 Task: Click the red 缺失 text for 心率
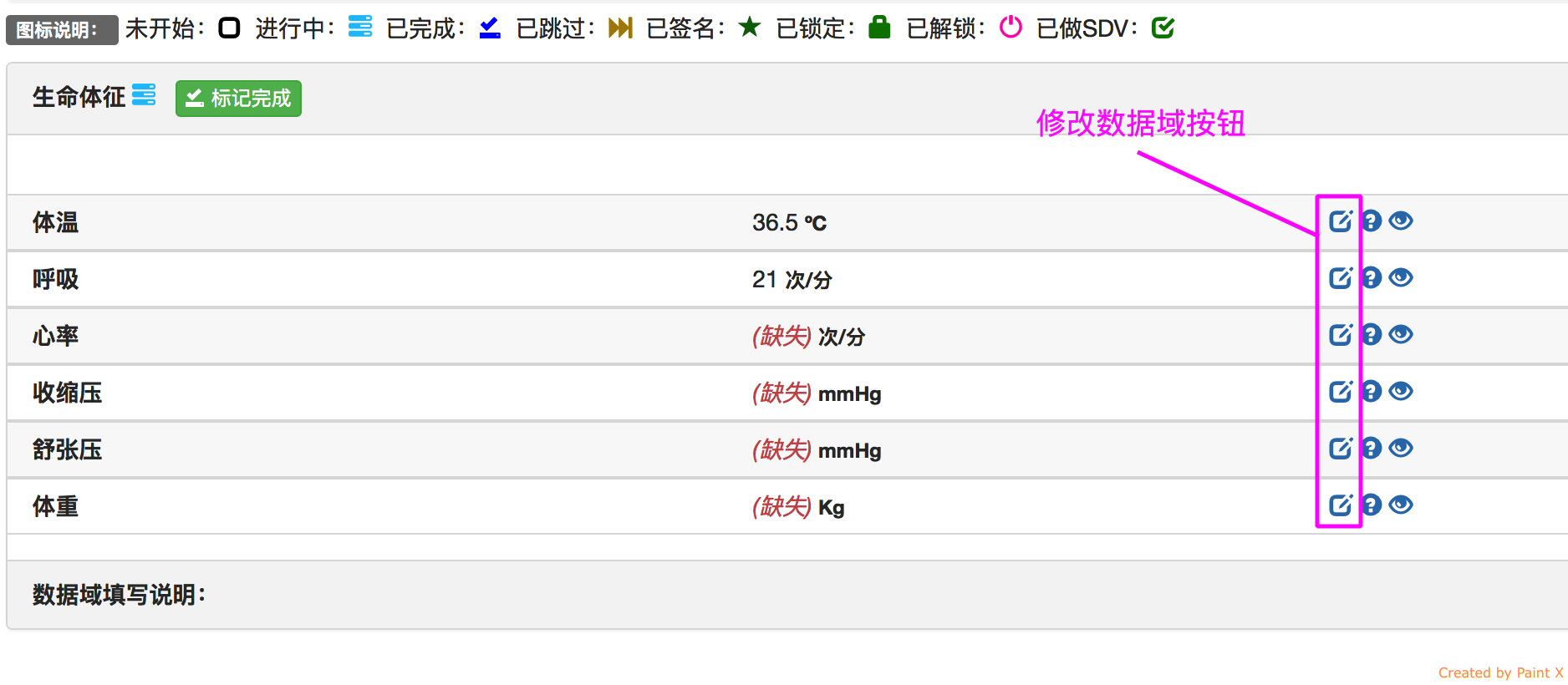coord(781,336)
